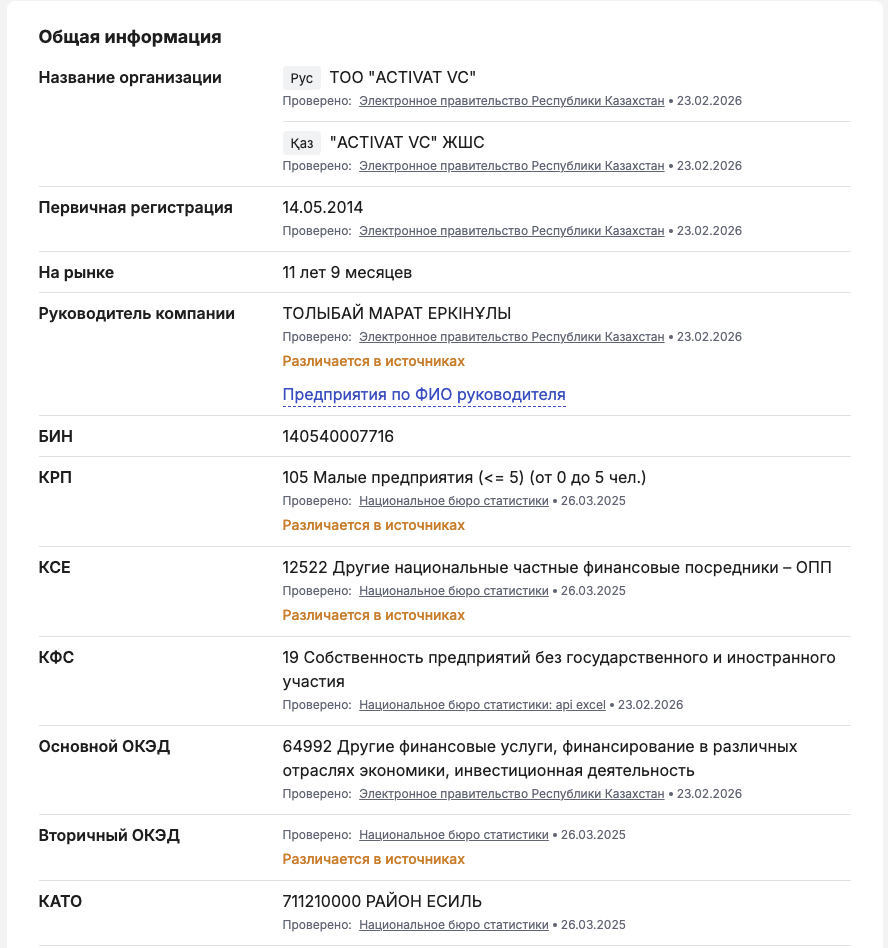Click Различается в источниках in Вторичный ОКЭД row
The height and width of the screenshot is (948, 888).
click(373, 859)
